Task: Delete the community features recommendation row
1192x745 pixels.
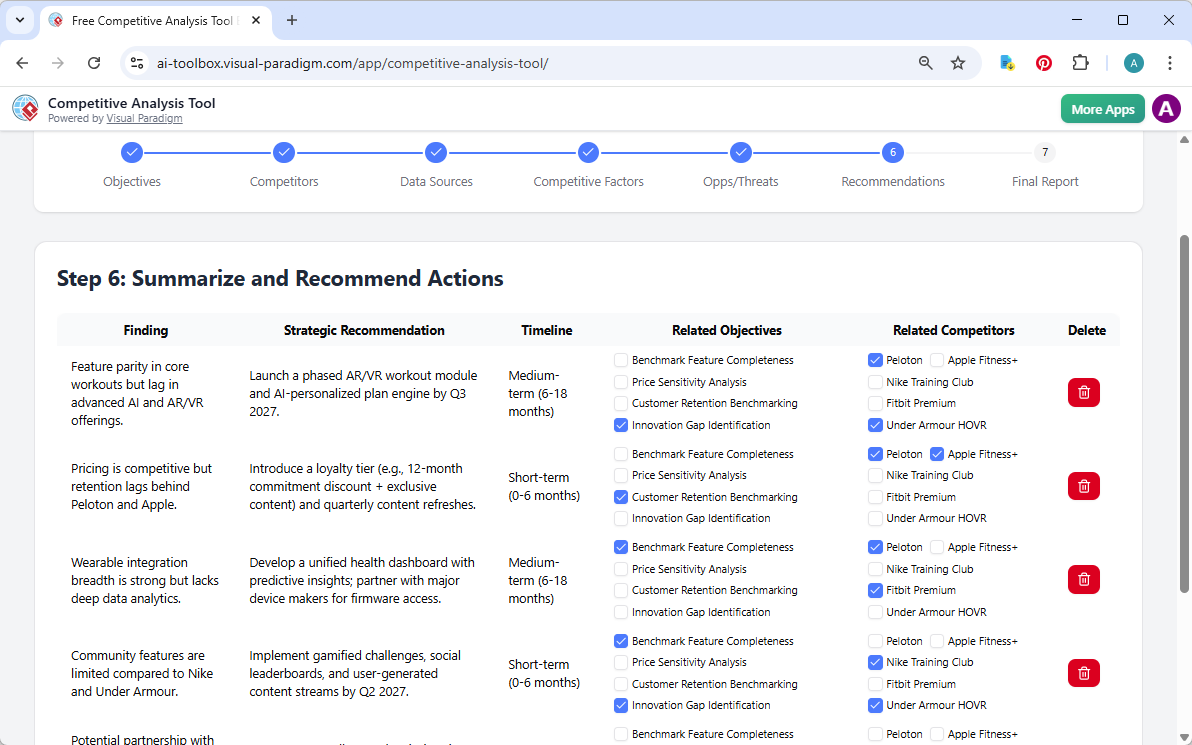Action: 1083,673
